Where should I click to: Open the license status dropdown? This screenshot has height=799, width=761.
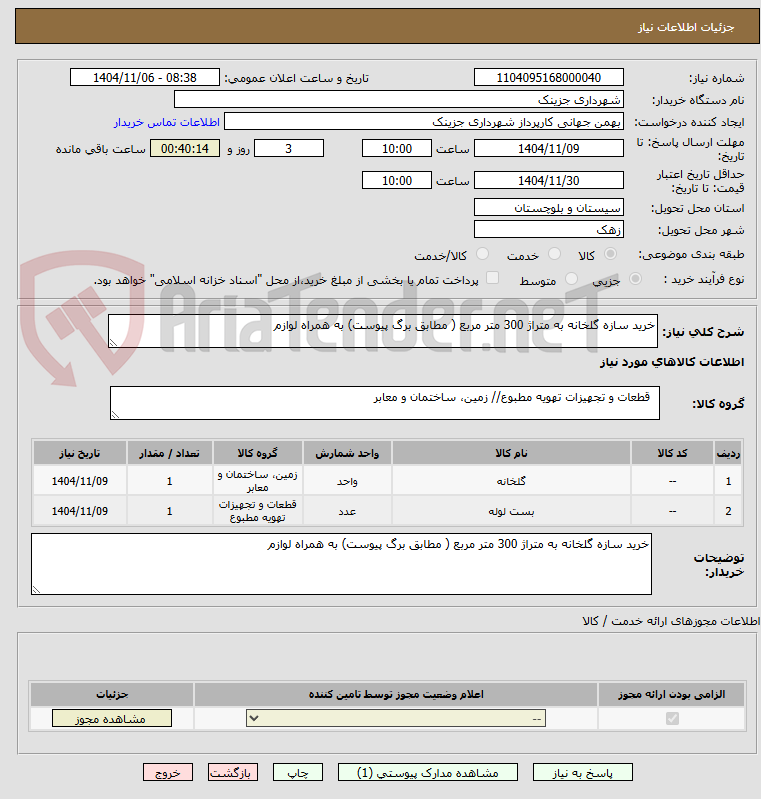tap(396, 718)
